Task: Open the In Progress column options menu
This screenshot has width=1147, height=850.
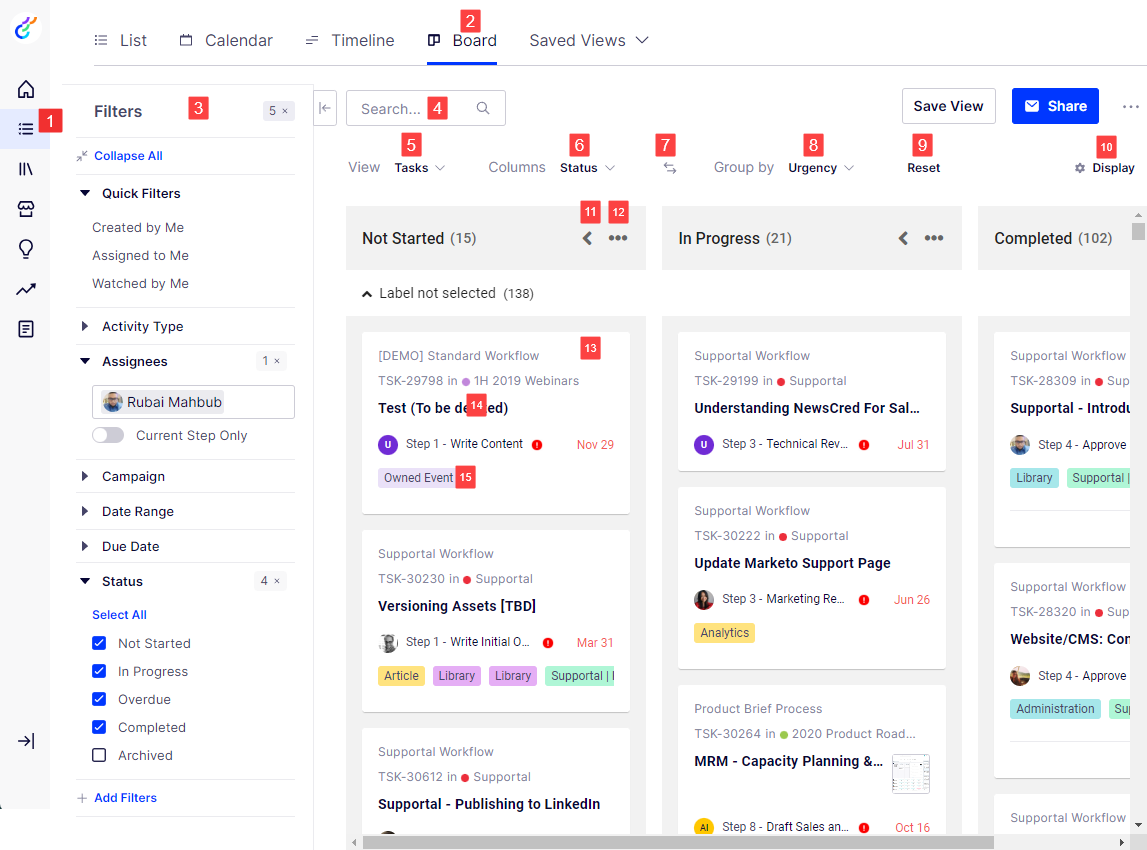Action: [x=934, y=238]
